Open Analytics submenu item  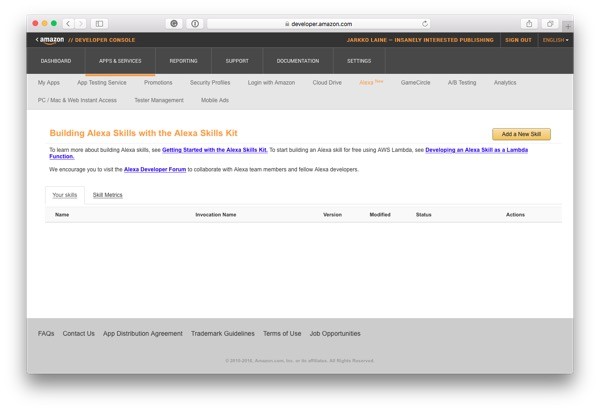[x=505, y=82]
